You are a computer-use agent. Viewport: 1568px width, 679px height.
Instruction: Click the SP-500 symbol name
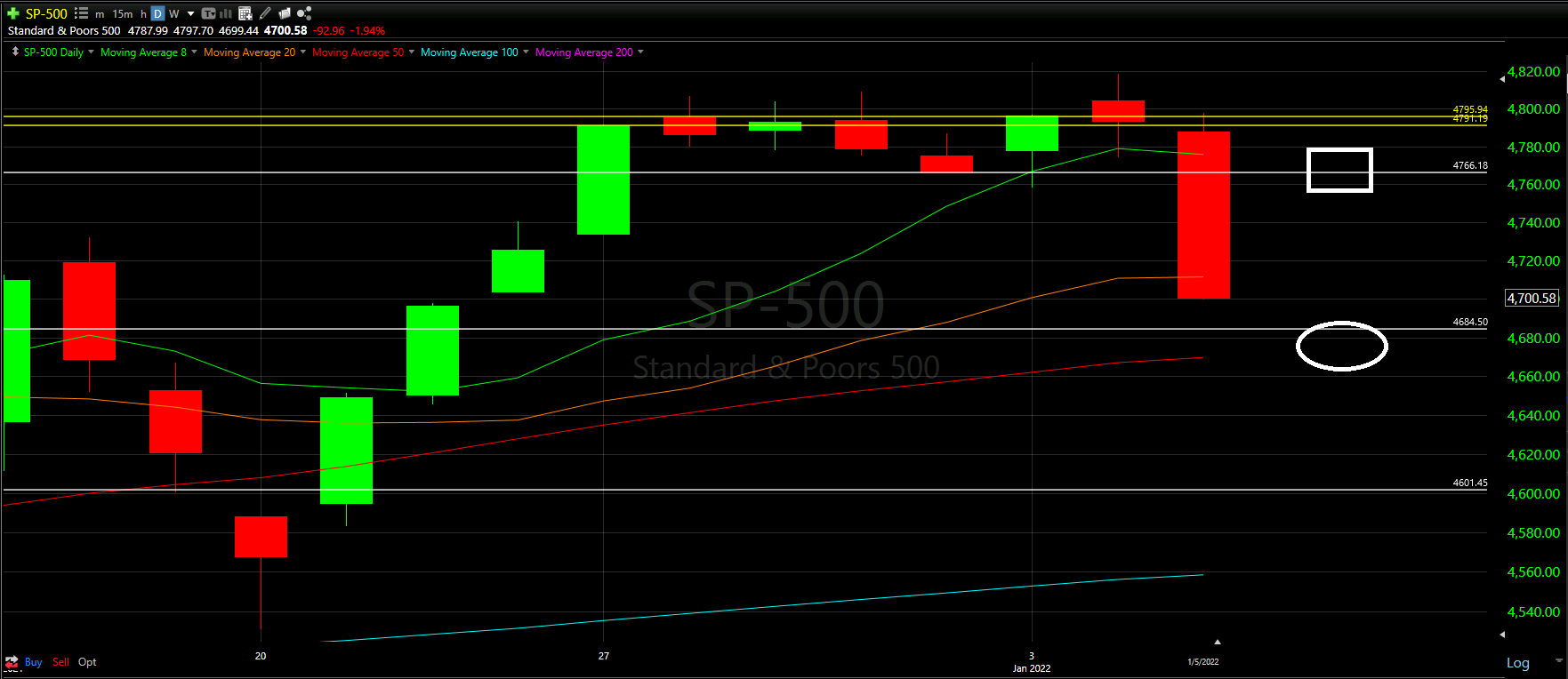[46, 14]
